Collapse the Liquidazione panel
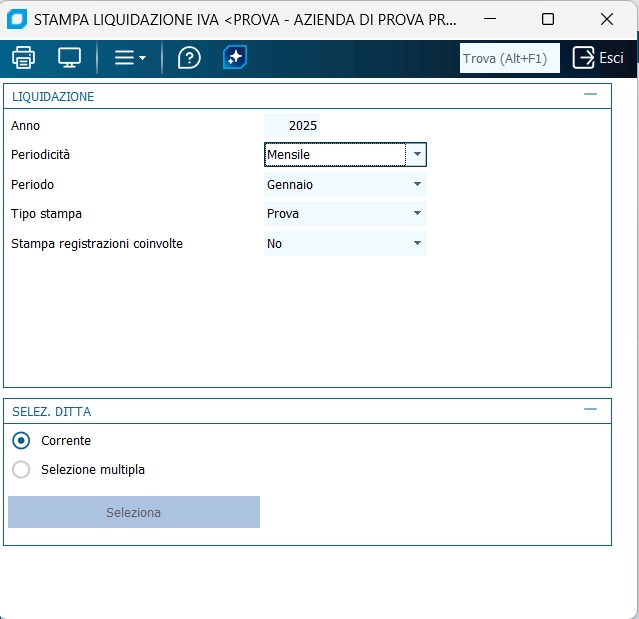Viewport: 639px width, 619px height. pos(590,95)
